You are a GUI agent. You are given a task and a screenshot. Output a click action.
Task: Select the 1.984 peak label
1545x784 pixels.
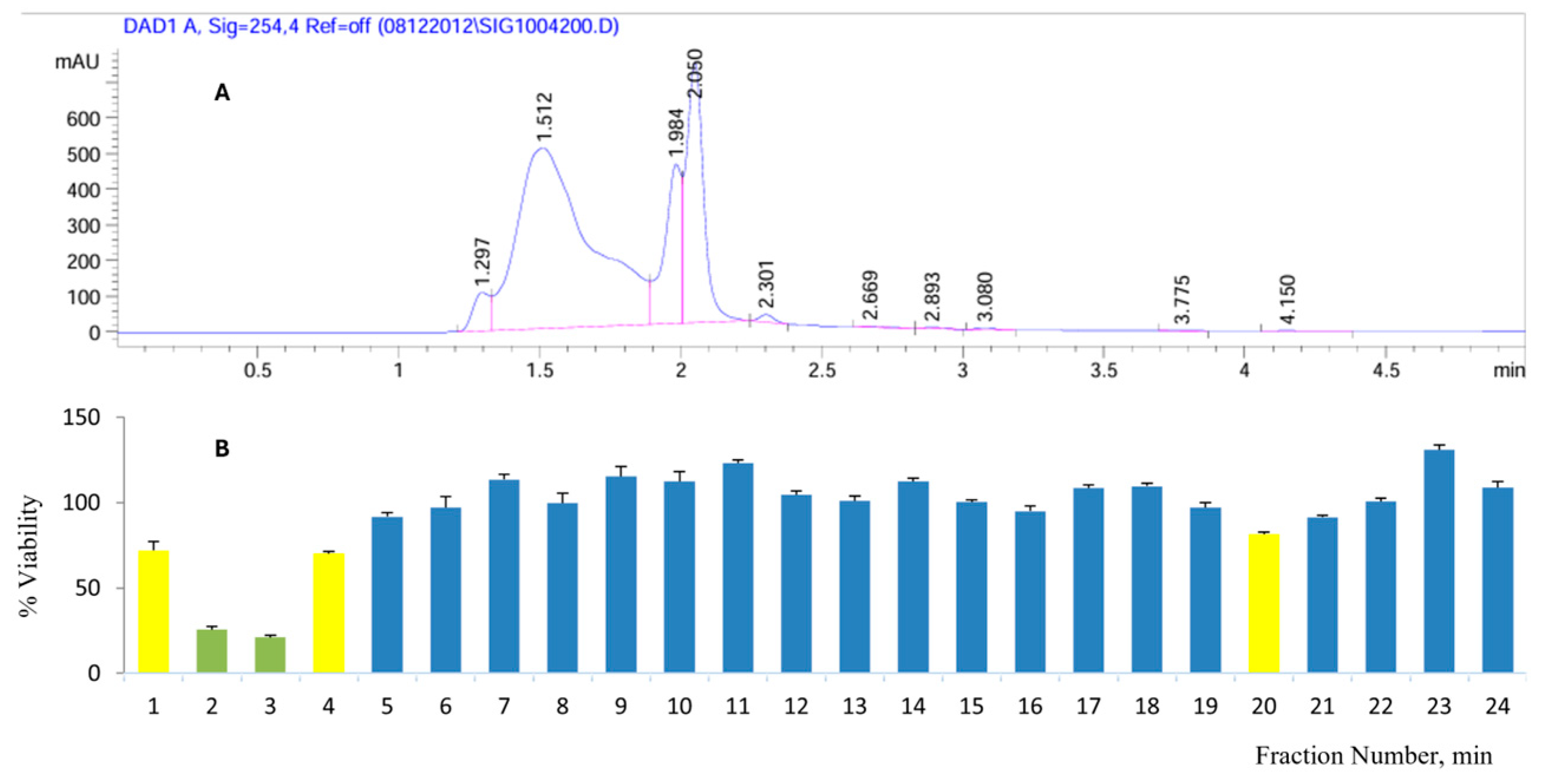click(x=676, y=133)
